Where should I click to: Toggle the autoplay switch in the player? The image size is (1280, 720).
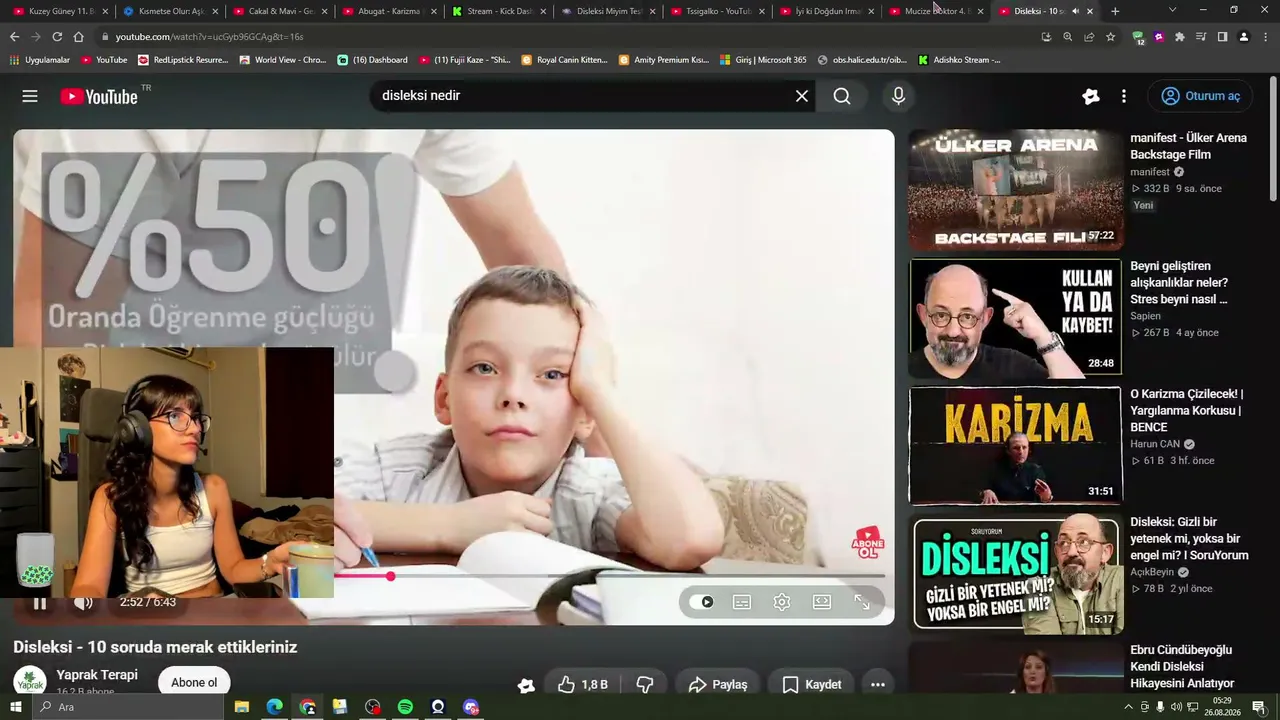coord(702,602)
